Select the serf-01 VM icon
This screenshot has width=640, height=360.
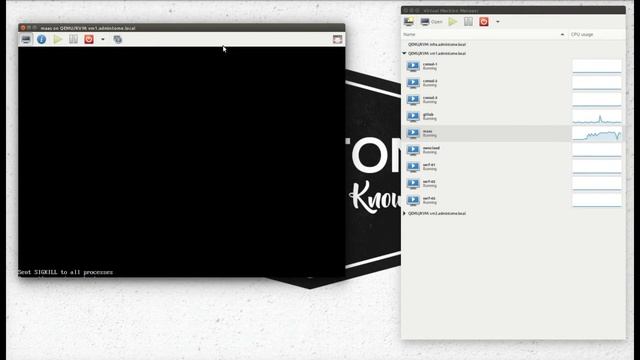(413, 167)
